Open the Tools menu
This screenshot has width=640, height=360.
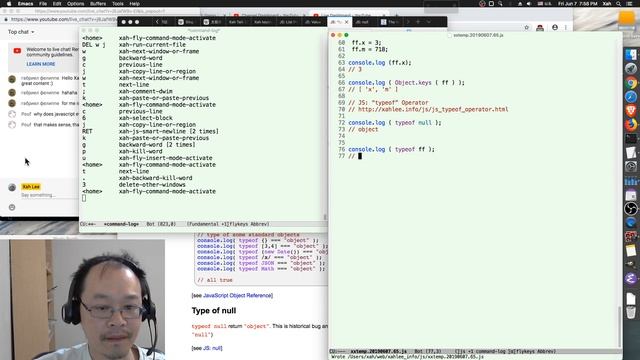[x=118, y=4]
